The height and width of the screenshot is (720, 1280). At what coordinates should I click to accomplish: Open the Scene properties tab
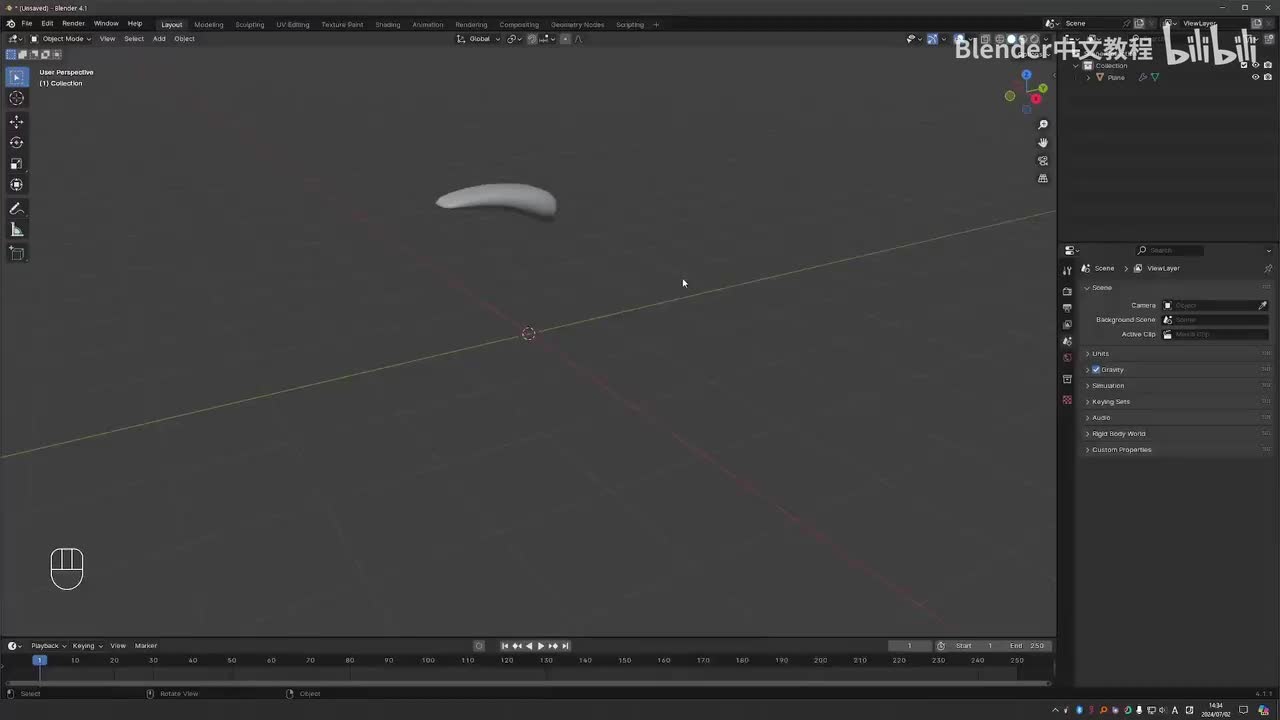click(x=1067, y=341)
